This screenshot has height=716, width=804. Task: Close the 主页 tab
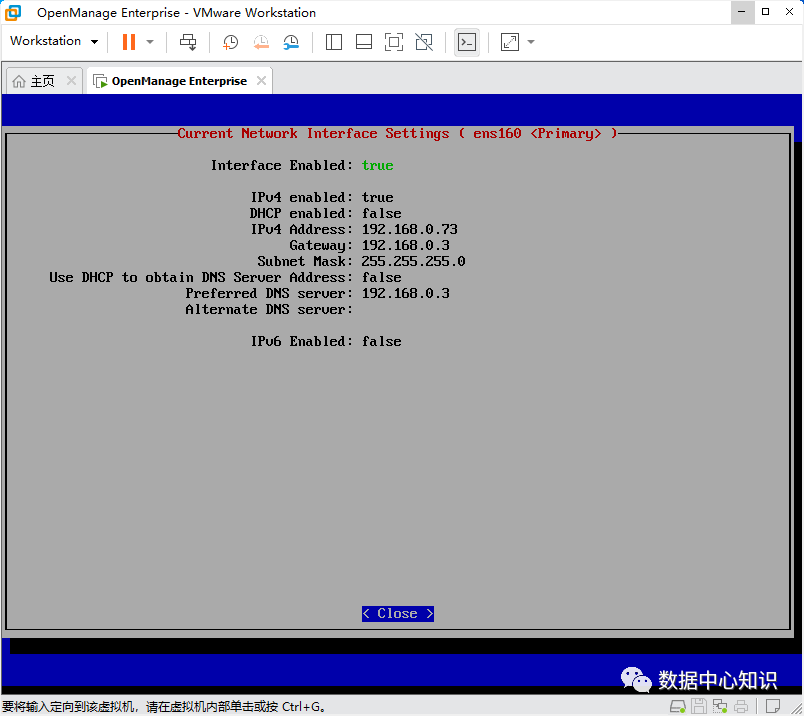point(71,81)
